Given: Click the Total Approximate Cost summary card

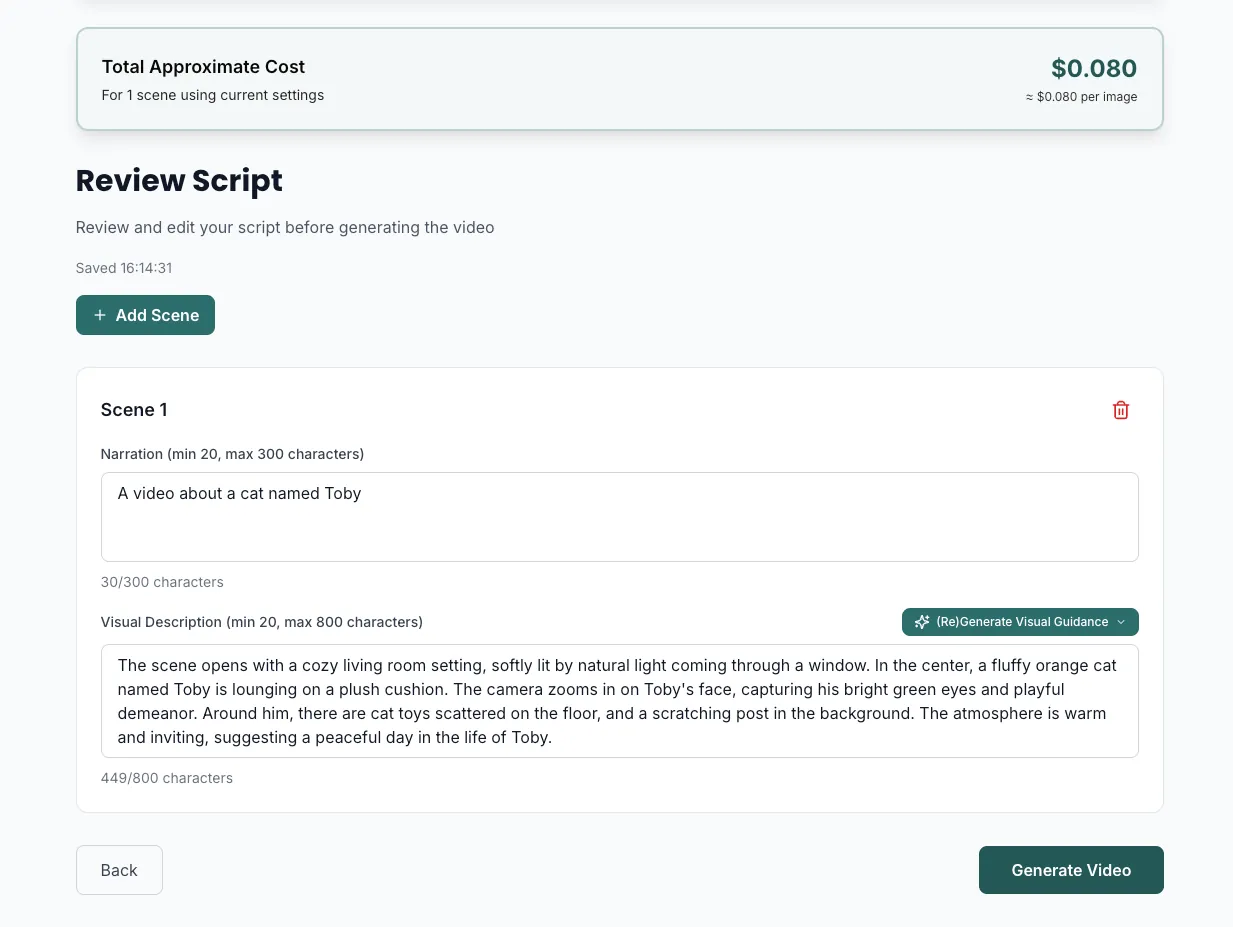Looking at the screenshot, I should pyautogui.click(x=619, y=79).
